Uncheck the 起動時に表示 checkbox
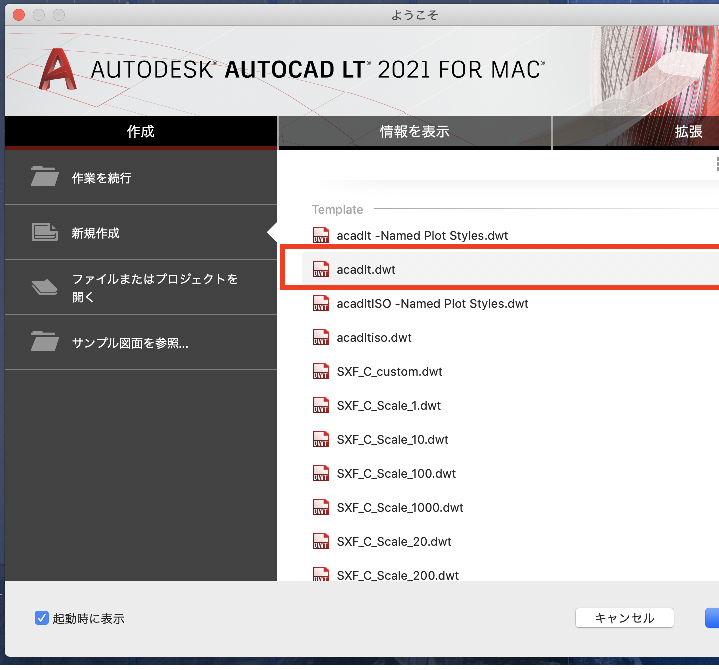 point(42,618)
